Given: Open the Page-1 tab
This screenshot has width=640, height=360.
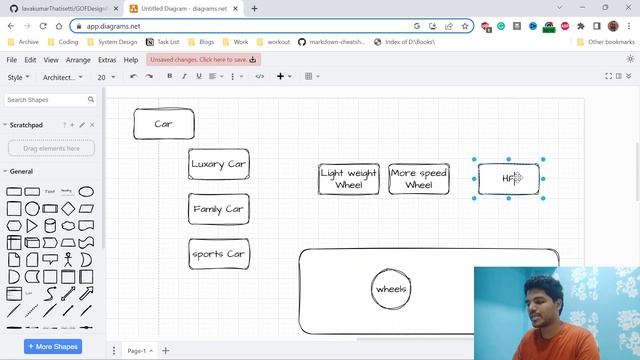Looking at the screenshot, I should tap(140, 351).
